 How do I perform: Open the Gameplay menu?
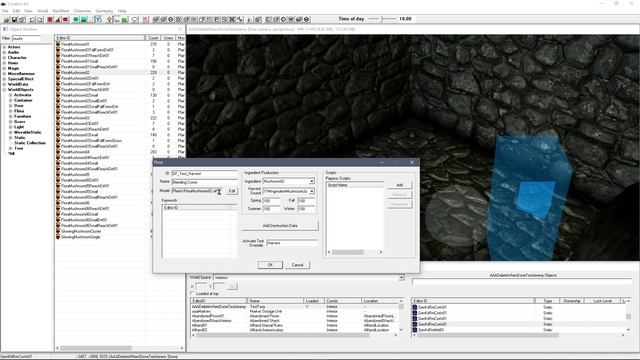click(x=104, y=11)
